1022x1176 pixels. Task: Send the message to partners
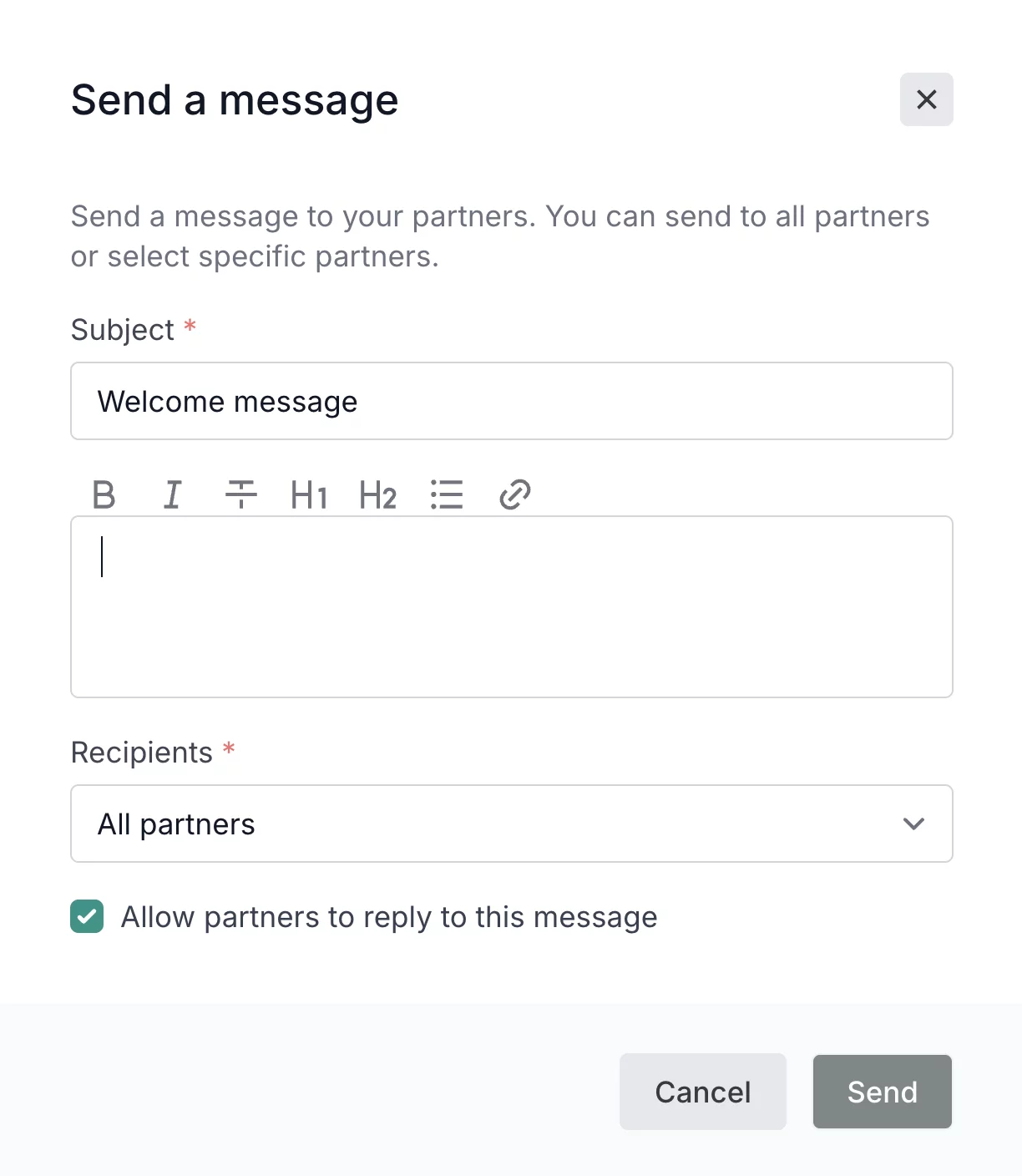[882, 1092]
